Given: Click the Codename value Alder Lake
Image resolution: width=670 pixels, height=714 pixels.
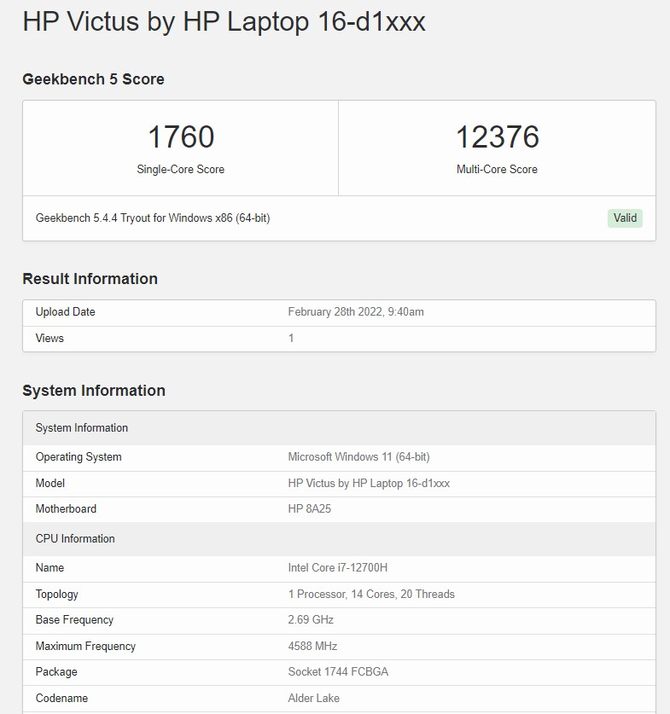Looking at the screenshot, I should click(314, 698).
